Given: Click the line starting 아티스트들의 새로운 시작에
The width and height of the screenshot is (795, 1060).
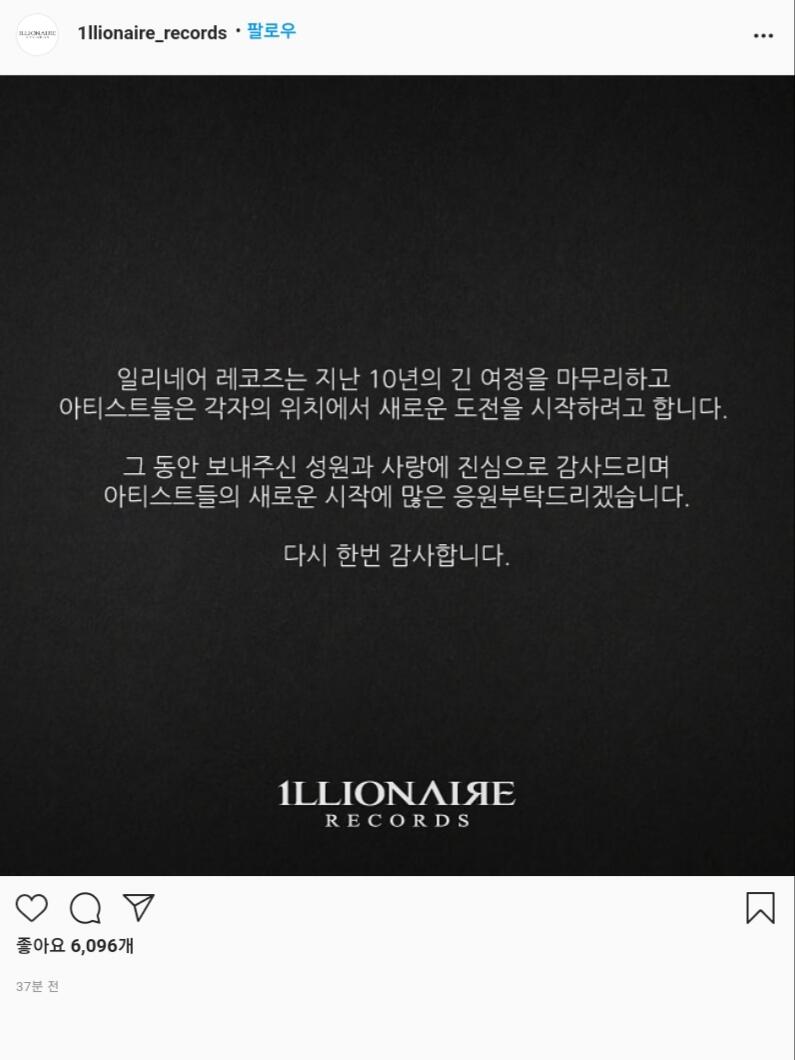Looking at the screenshot, I should pyautogui.click(x=397, y=498).
